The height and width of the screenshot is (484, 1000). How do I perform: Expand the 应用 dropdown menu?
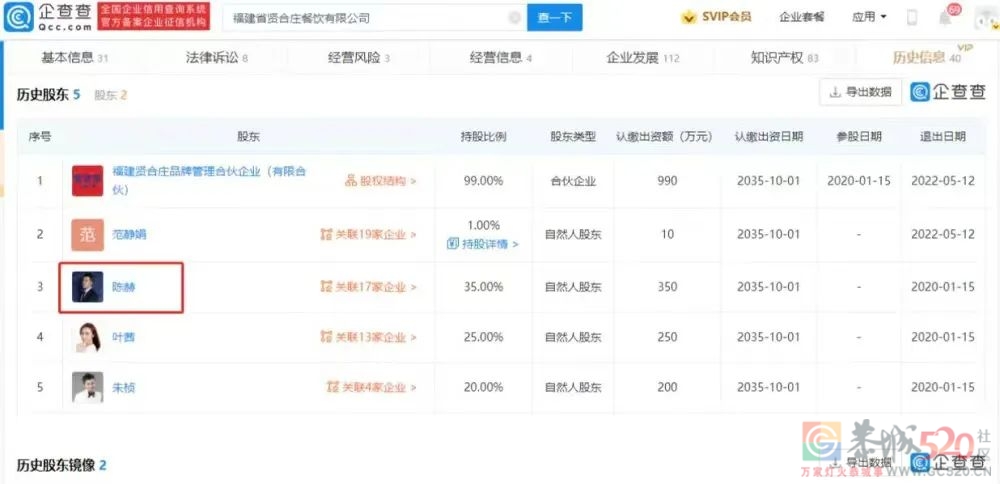[869, 17]
